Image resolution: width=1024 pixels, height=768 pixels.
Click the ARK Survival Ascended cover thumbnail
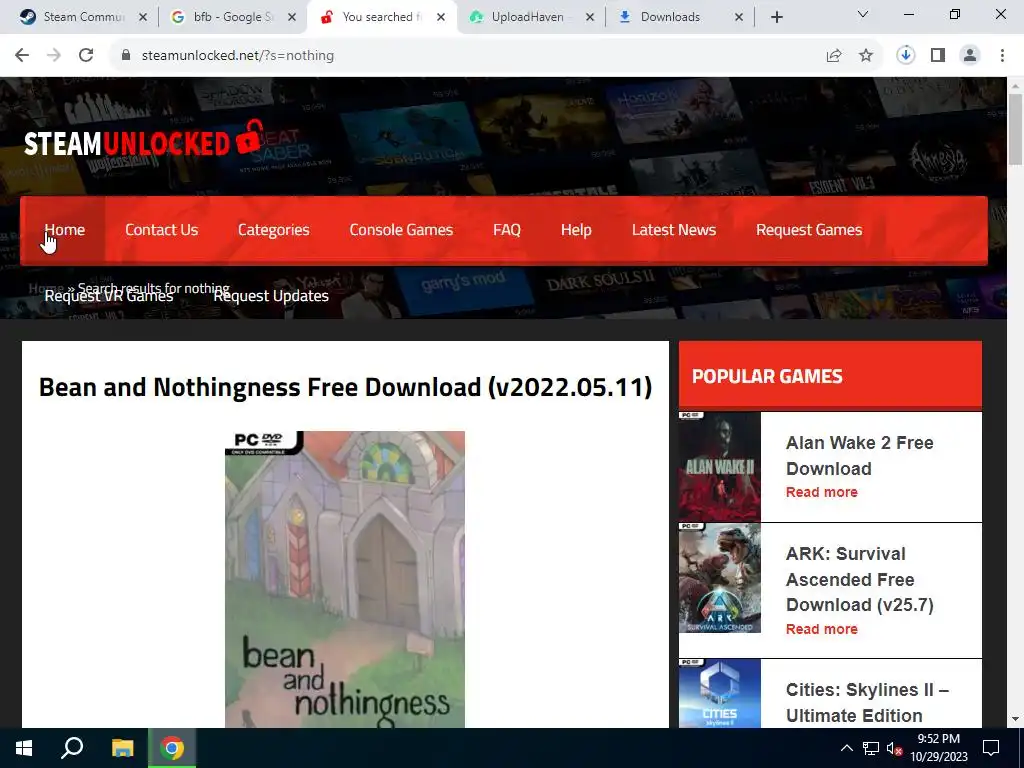tap(720, 578)
